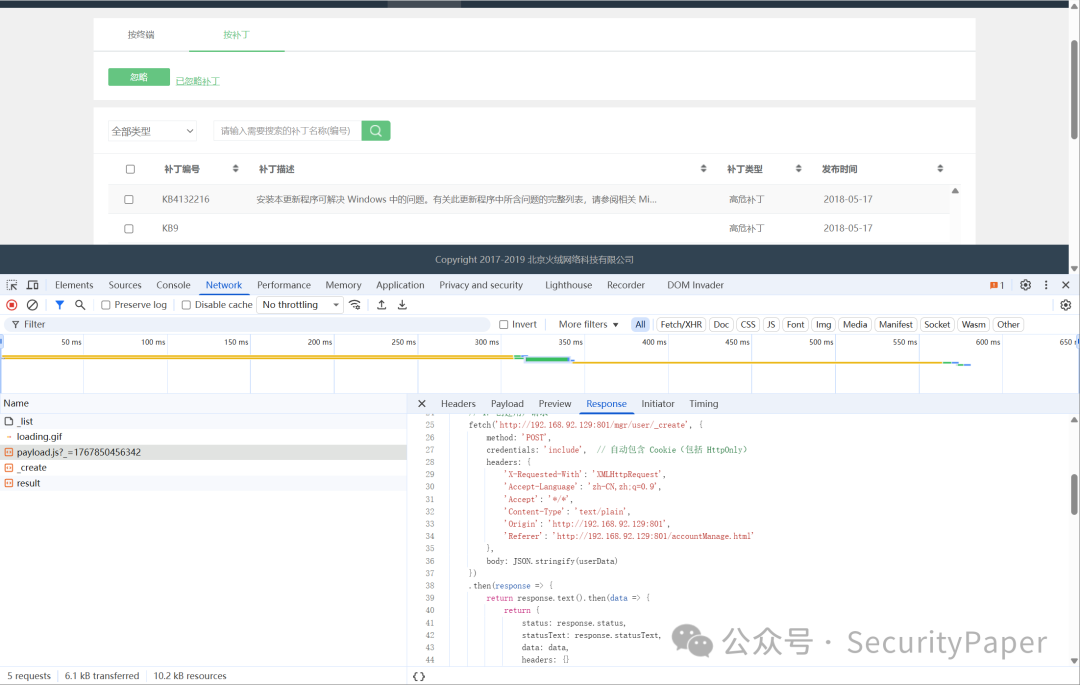
Task: Switch to the Elements panel tab
Action: pos(74,285)
